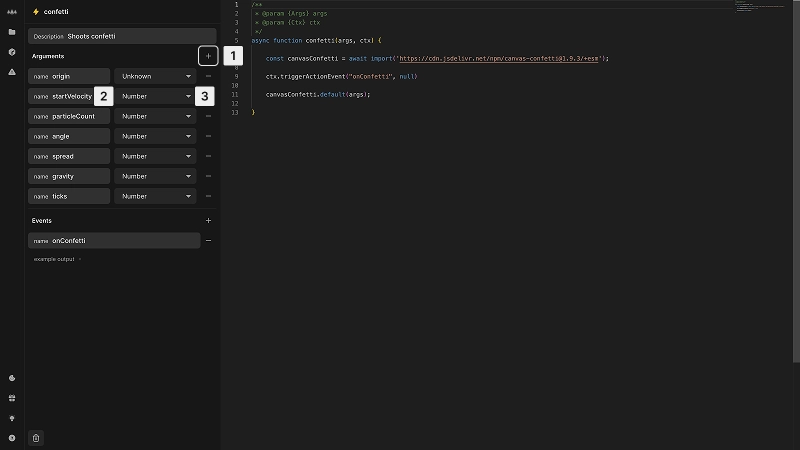Click the angle argument name field
This screenshot has height=450, width=800.
(69, 136)
